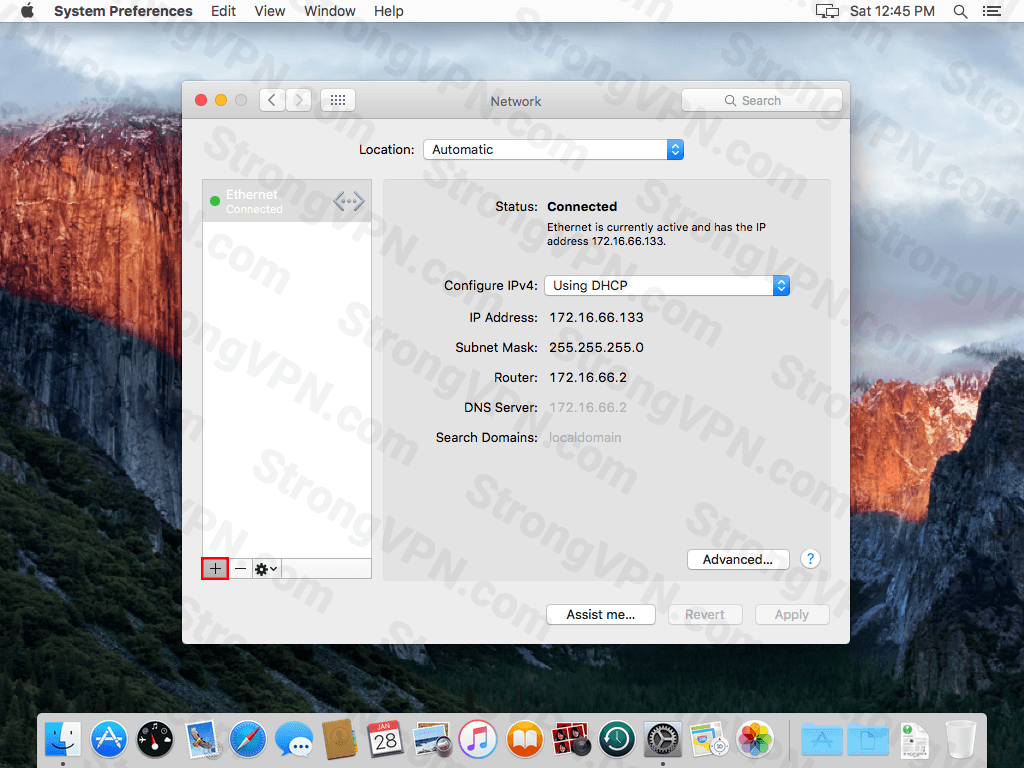The image size is (1024, 768).
Task: Open the Window menu in the menu bar
Action: [x=329, y=11]
